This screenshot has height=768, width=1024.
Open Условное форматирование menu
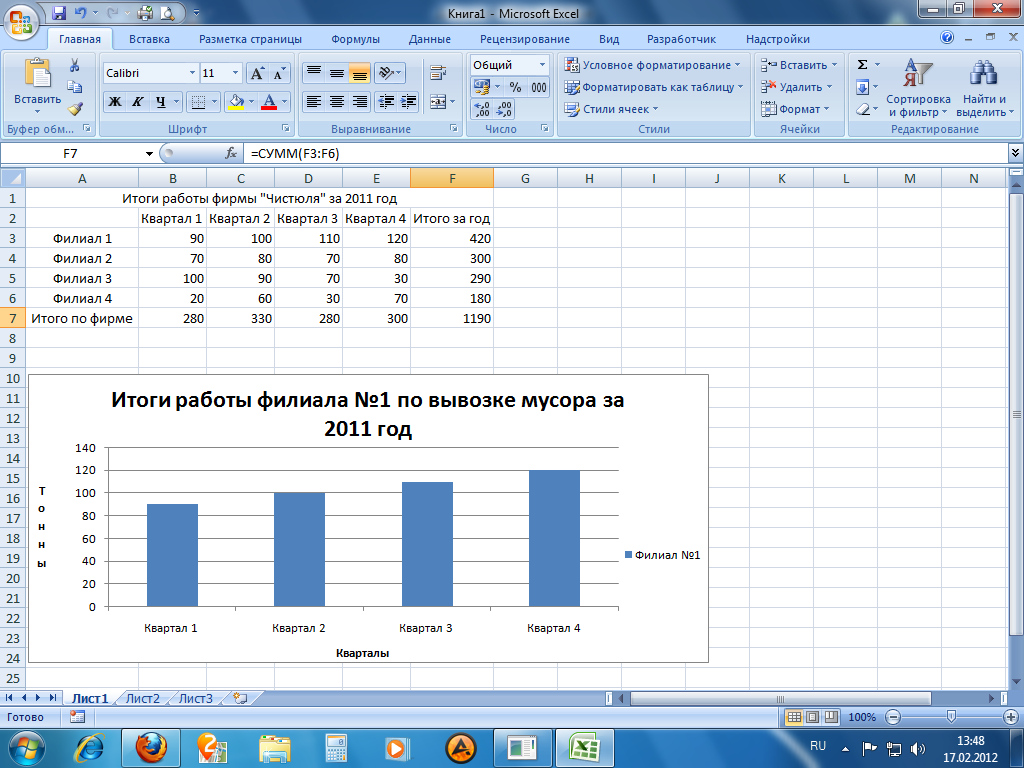652,65
